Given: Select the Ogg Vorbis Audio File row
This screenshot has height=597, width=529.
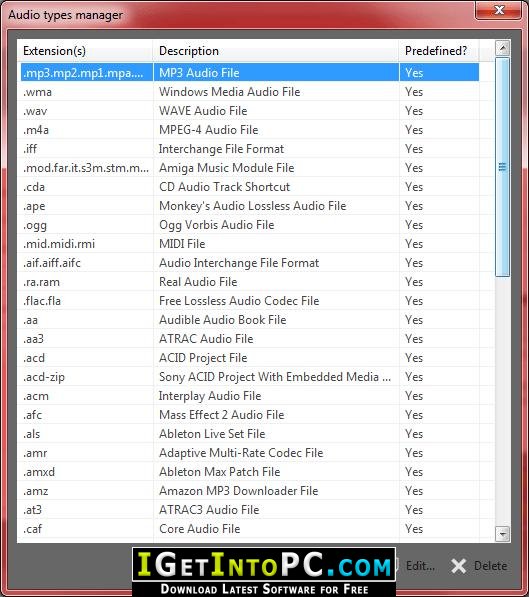Looking at the screenshot, I should tap(250, 225).
